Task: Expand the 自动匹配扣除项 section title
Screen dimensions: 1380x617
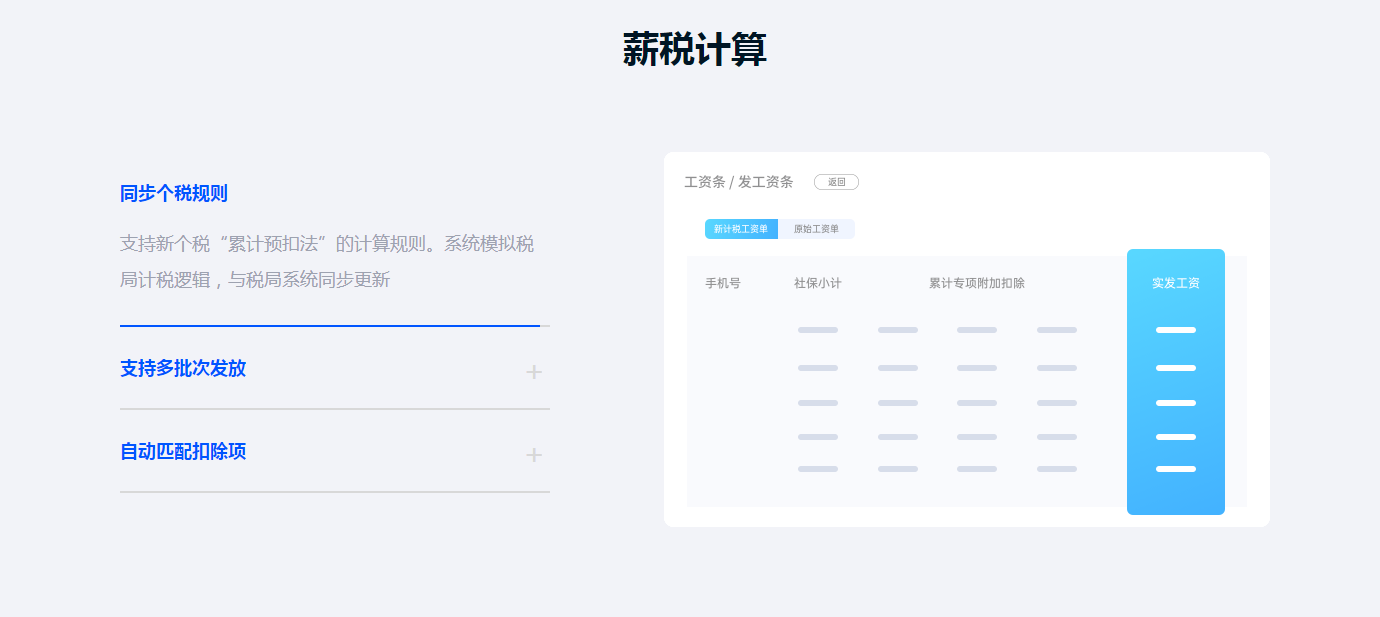Action: [x=183, y=452]
